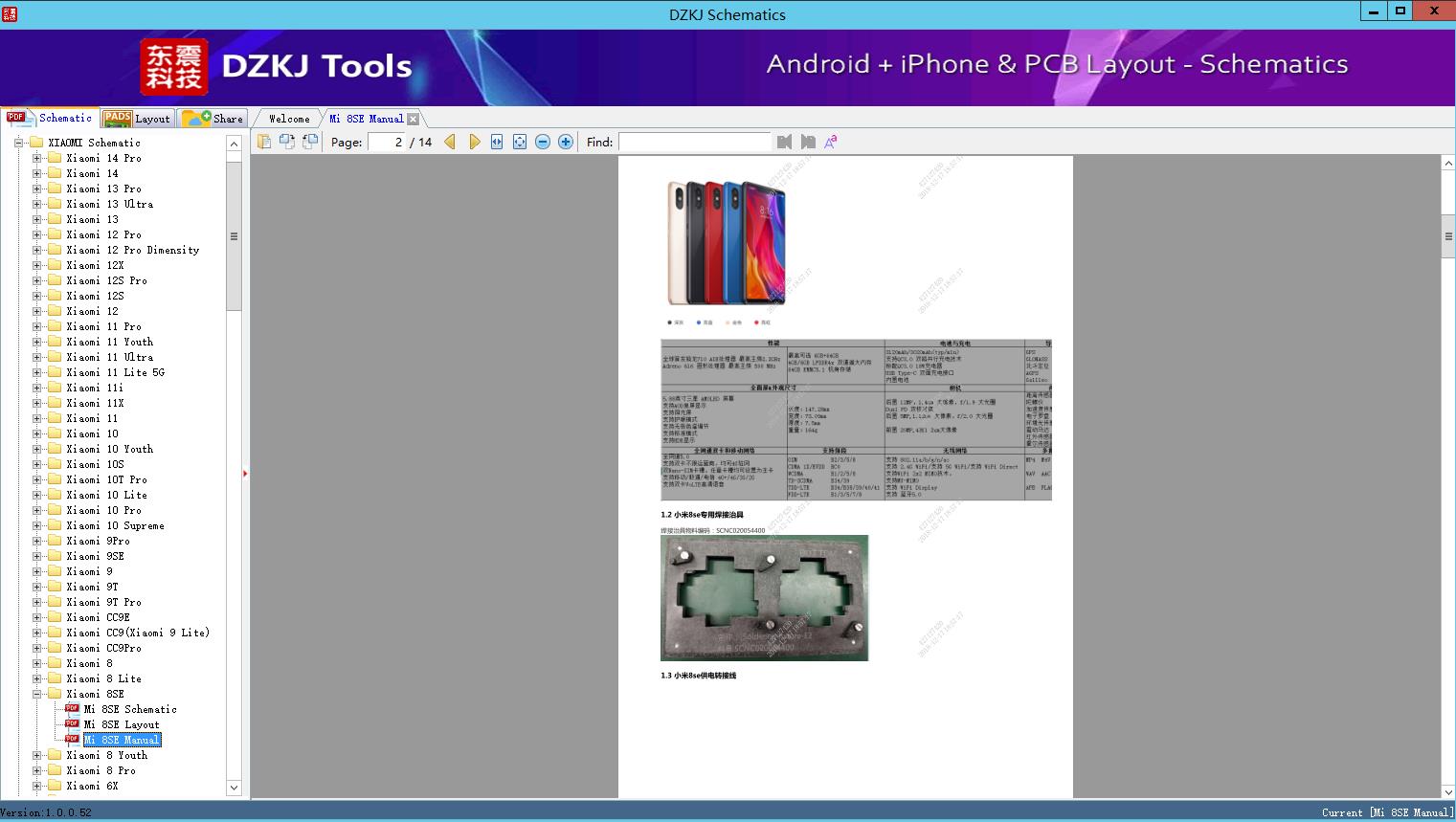Select the Xiaomi 13 Pro tree item
1456x822 pixels.
click(104, 189)
